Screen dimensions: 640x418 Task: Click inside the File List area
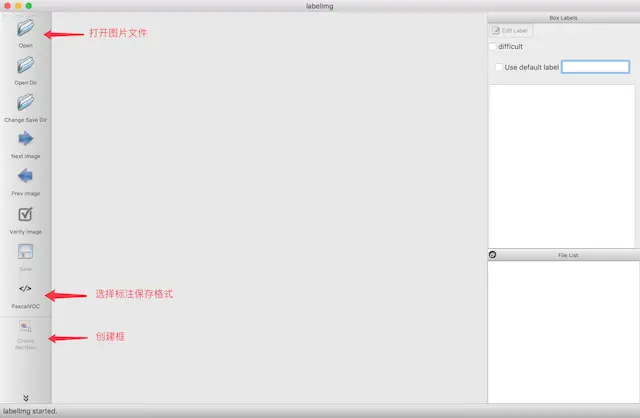coord(563,332)
